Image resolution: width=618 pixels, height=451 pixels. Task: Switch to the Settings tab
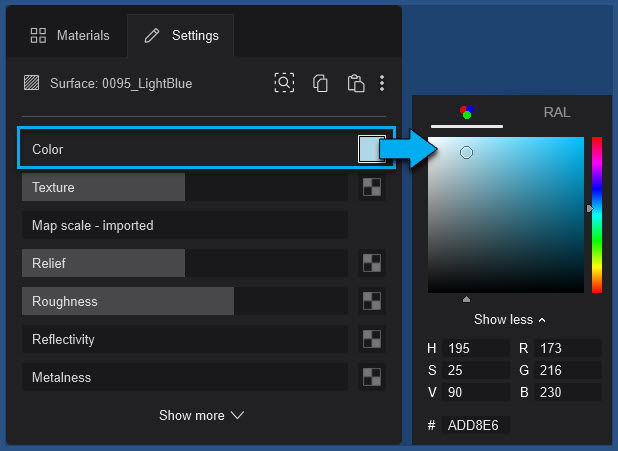[x=181, y=36]
